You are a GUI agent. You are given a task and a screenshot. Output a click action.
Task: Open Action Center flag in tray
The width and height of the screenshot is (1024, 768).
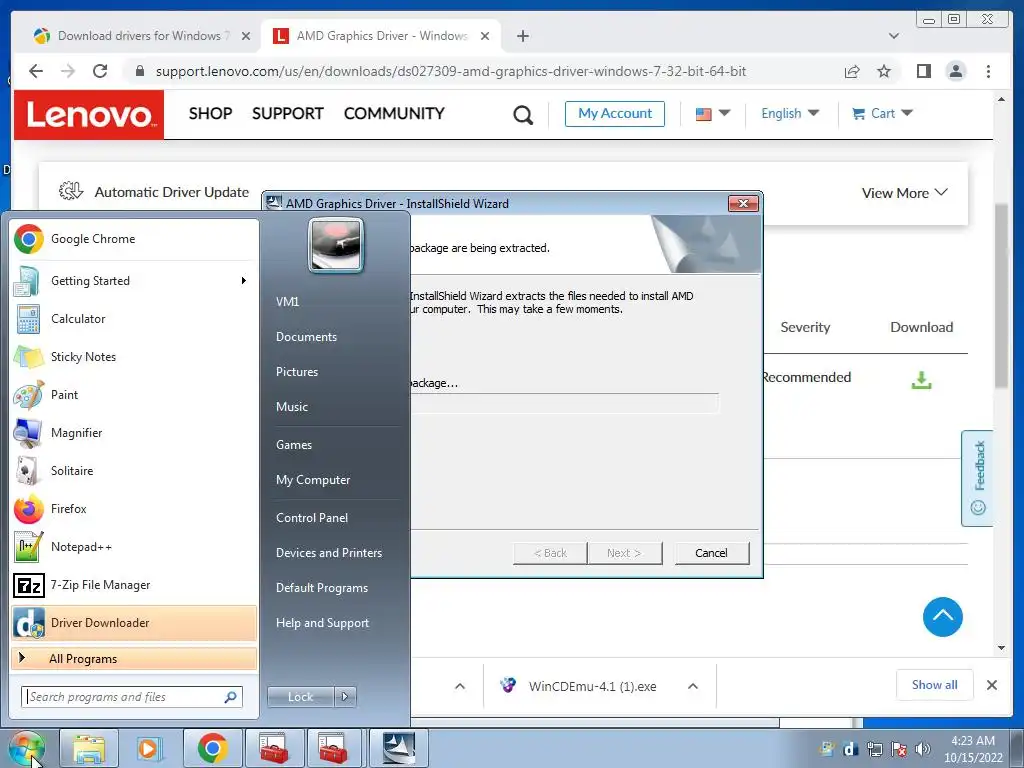point(899,749)
